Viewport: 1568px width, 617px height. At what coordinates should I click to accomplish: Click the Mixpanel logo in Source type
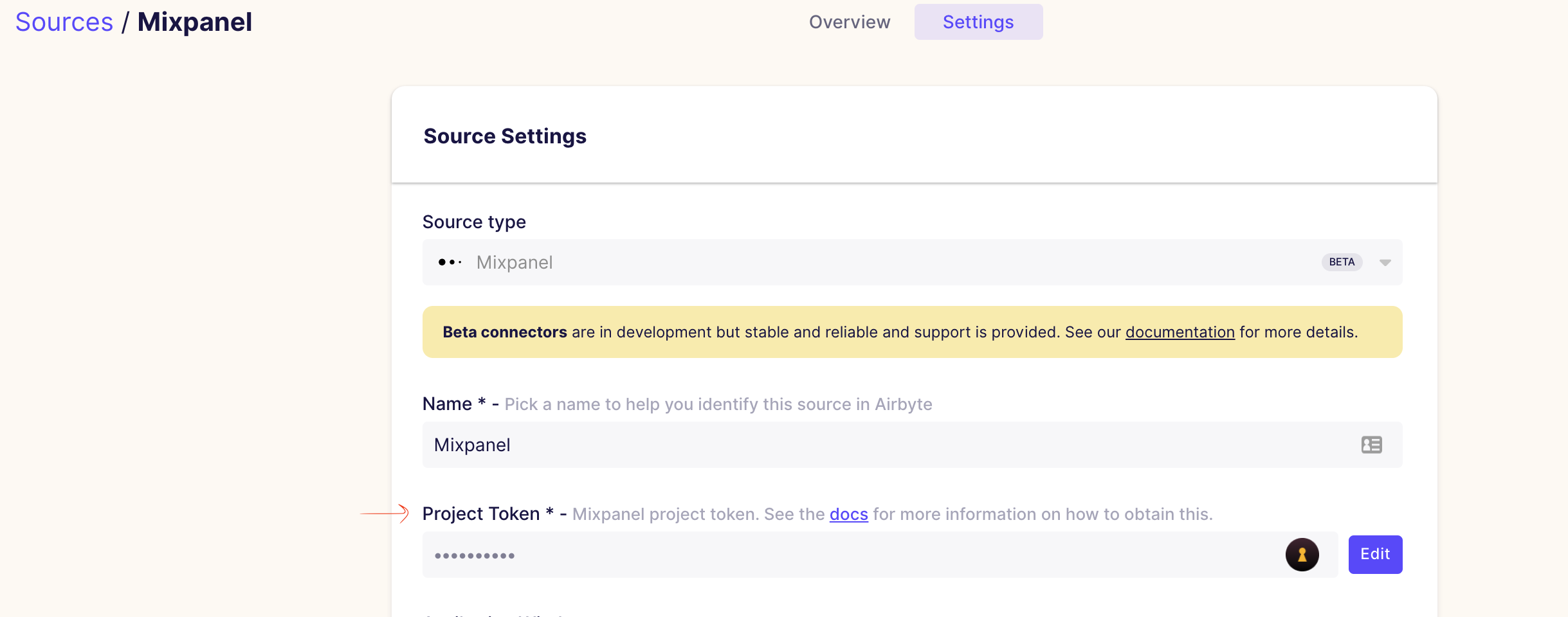pyautogui.click(x=450, y=262)
